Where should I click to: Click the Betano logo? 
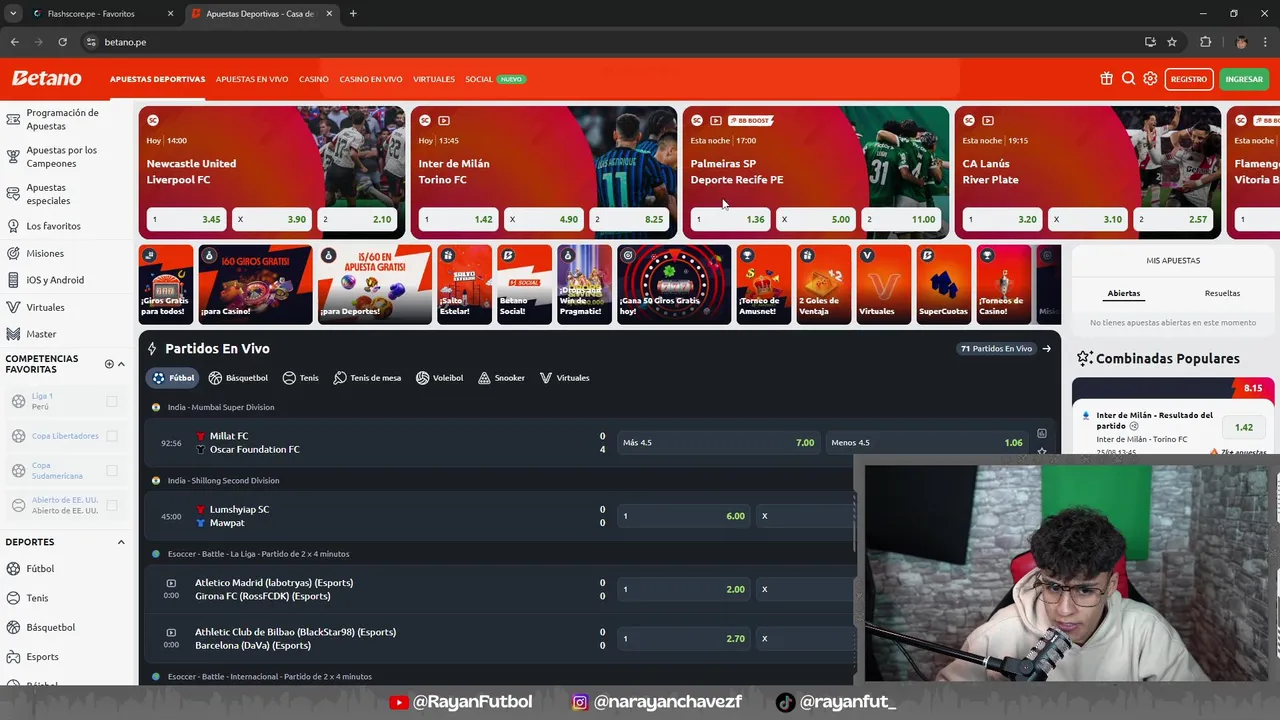46,78
